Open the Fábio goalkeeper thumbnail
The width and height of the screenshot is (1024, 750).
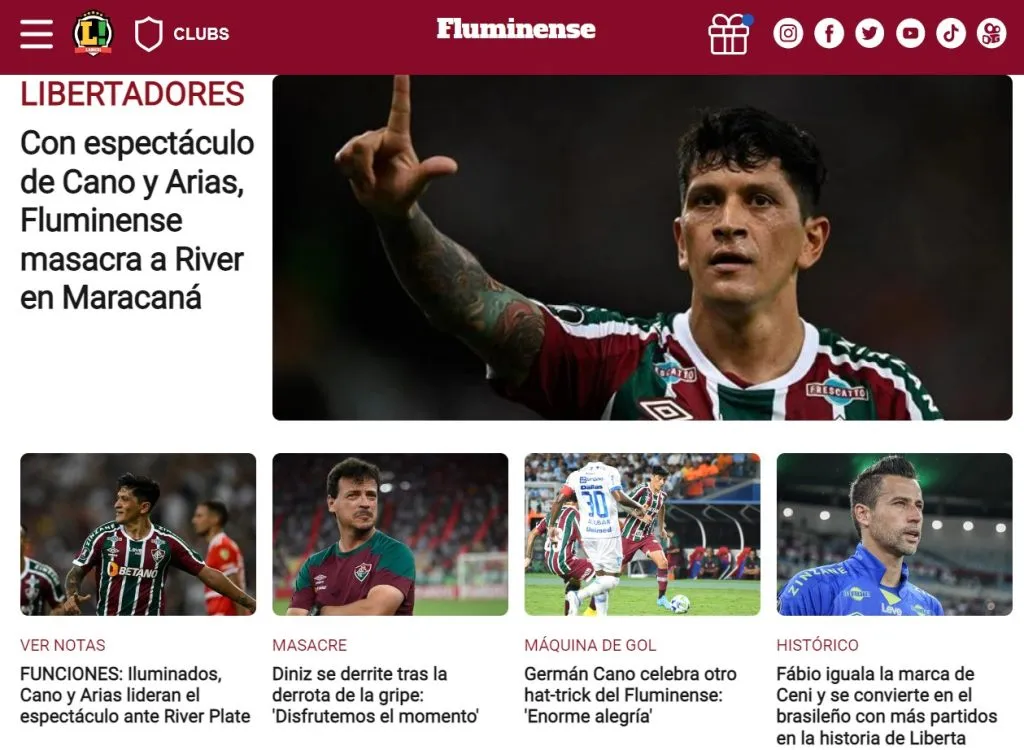(x=894, y=534)
